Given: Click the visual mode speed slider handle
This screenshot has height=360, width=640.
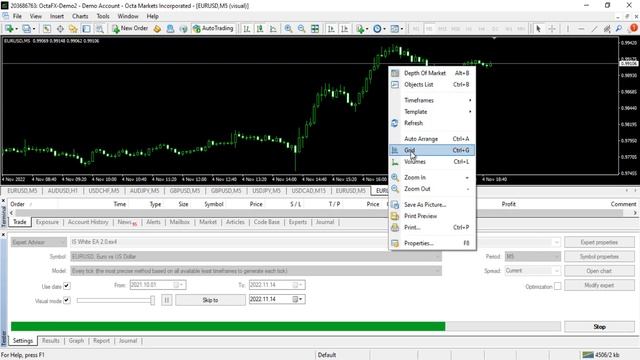Looking at the screenshot, I should point(152,300).
